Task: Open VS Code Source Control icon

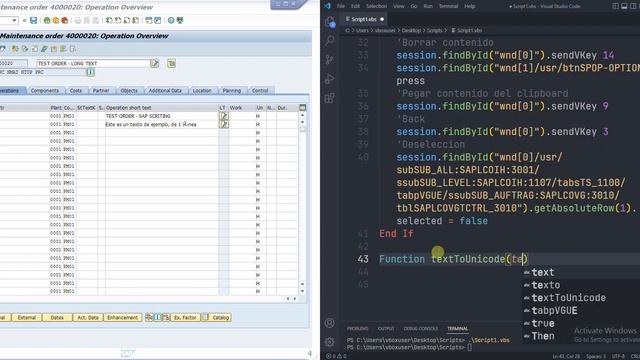Action: coord(330,59)
